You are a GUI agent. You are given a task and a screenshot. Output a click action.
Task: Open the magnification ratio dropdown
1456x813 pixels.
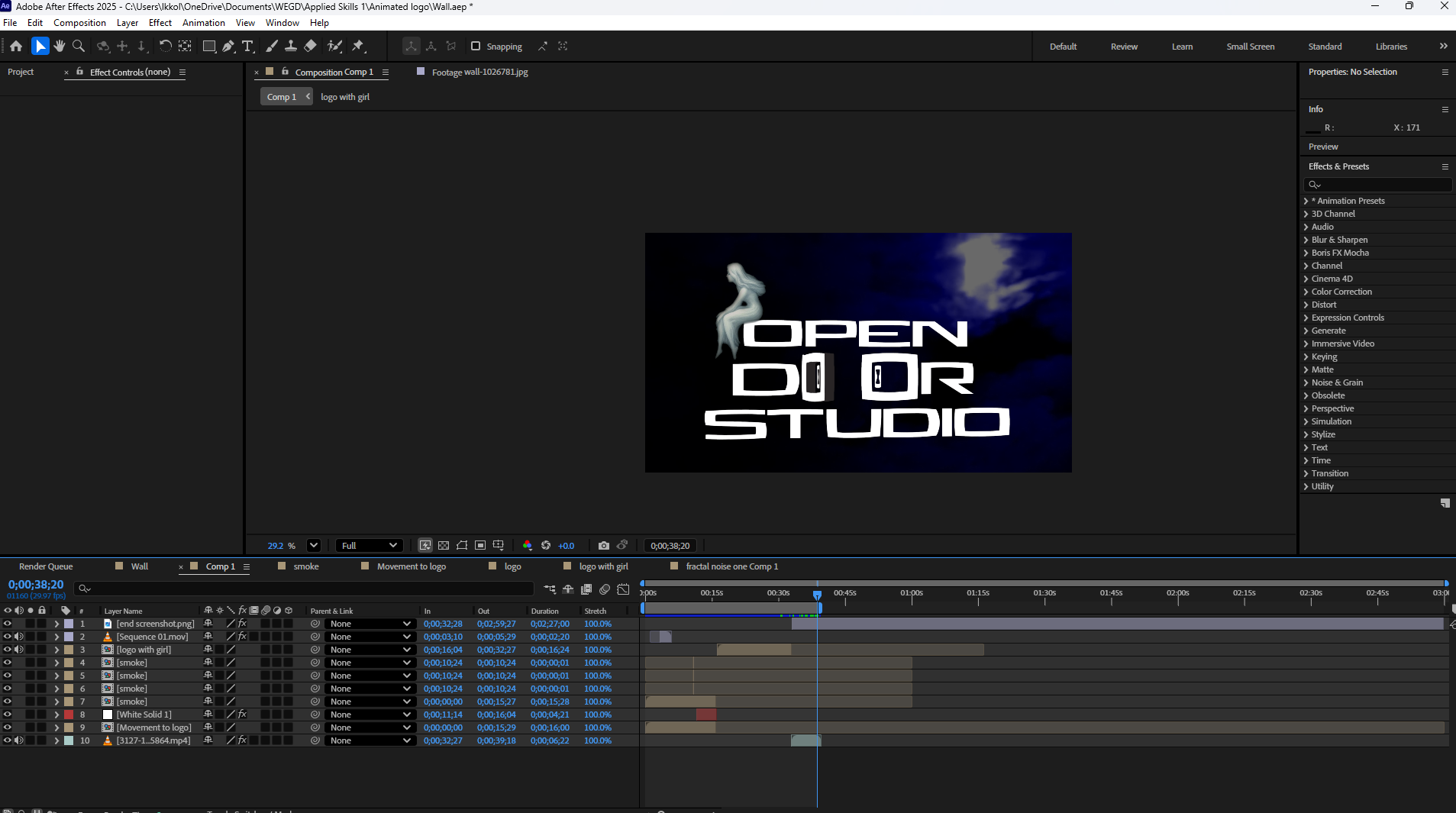pyautogui.click(x=313, y=545)
